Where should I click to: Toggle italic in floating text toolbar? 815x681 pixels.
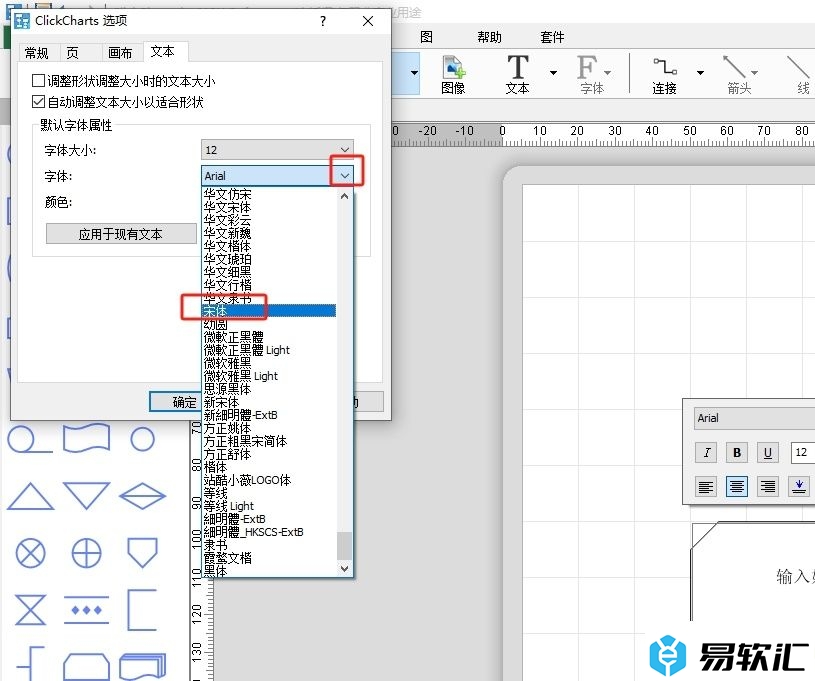(706, 452)
